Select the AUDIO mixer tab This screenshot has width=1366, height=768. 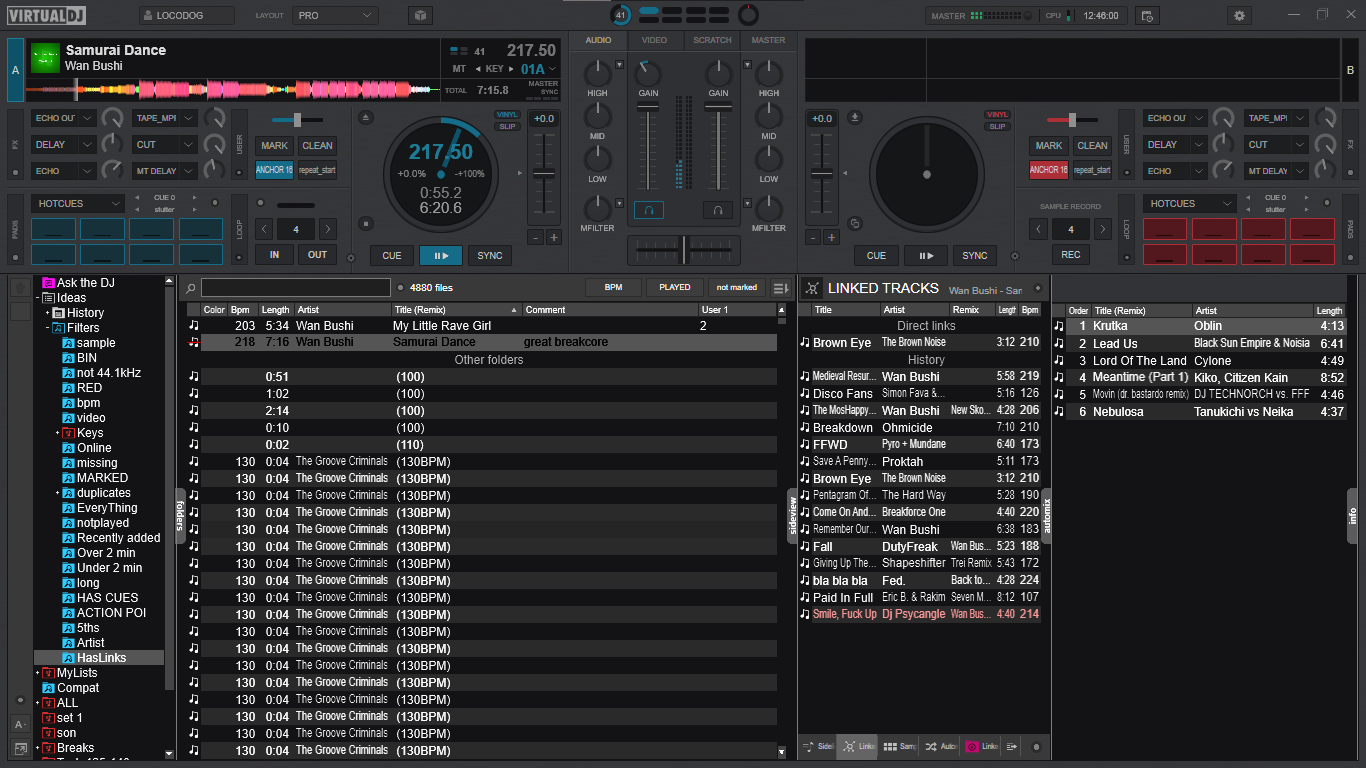[598, 40]
